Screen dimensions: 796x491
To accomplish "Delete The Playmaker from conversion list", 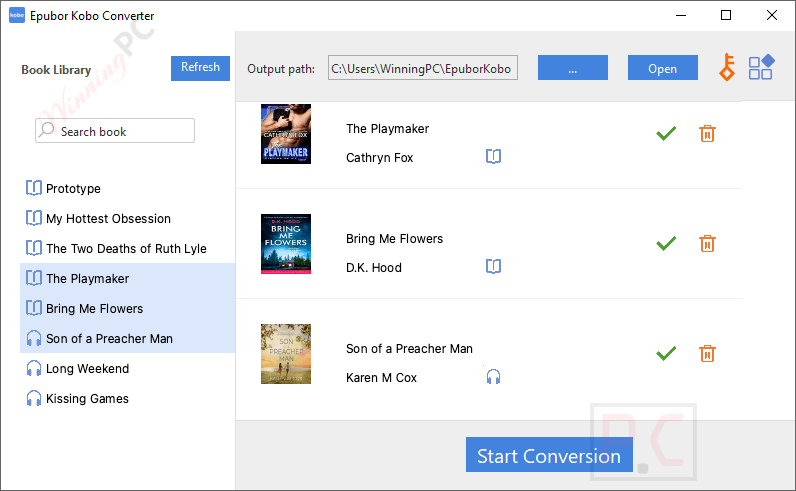I will point(707,134).
